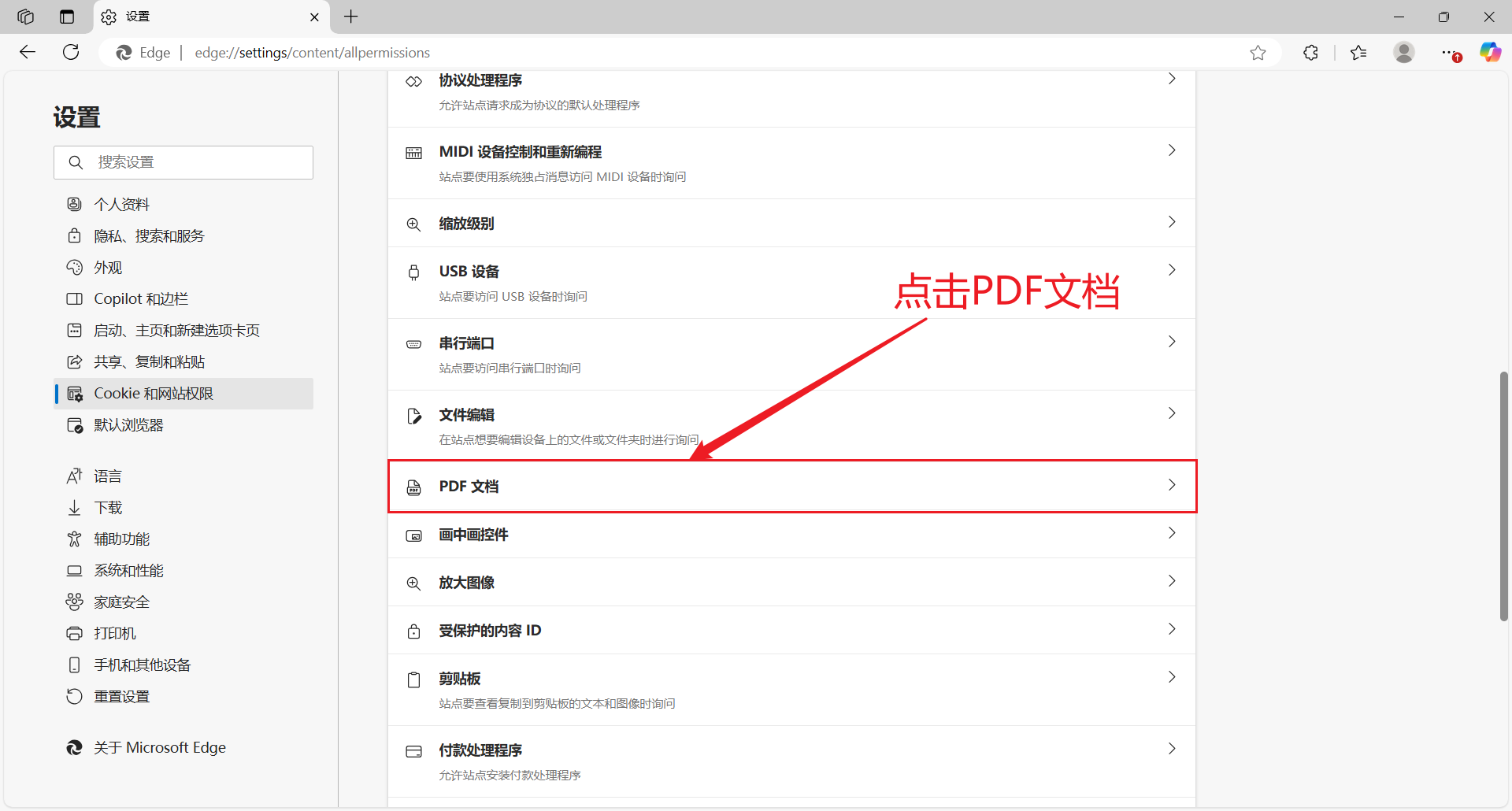Open the Extensions icon
The width and height of the screenshot is (1512, 811).
[1311, 52]
